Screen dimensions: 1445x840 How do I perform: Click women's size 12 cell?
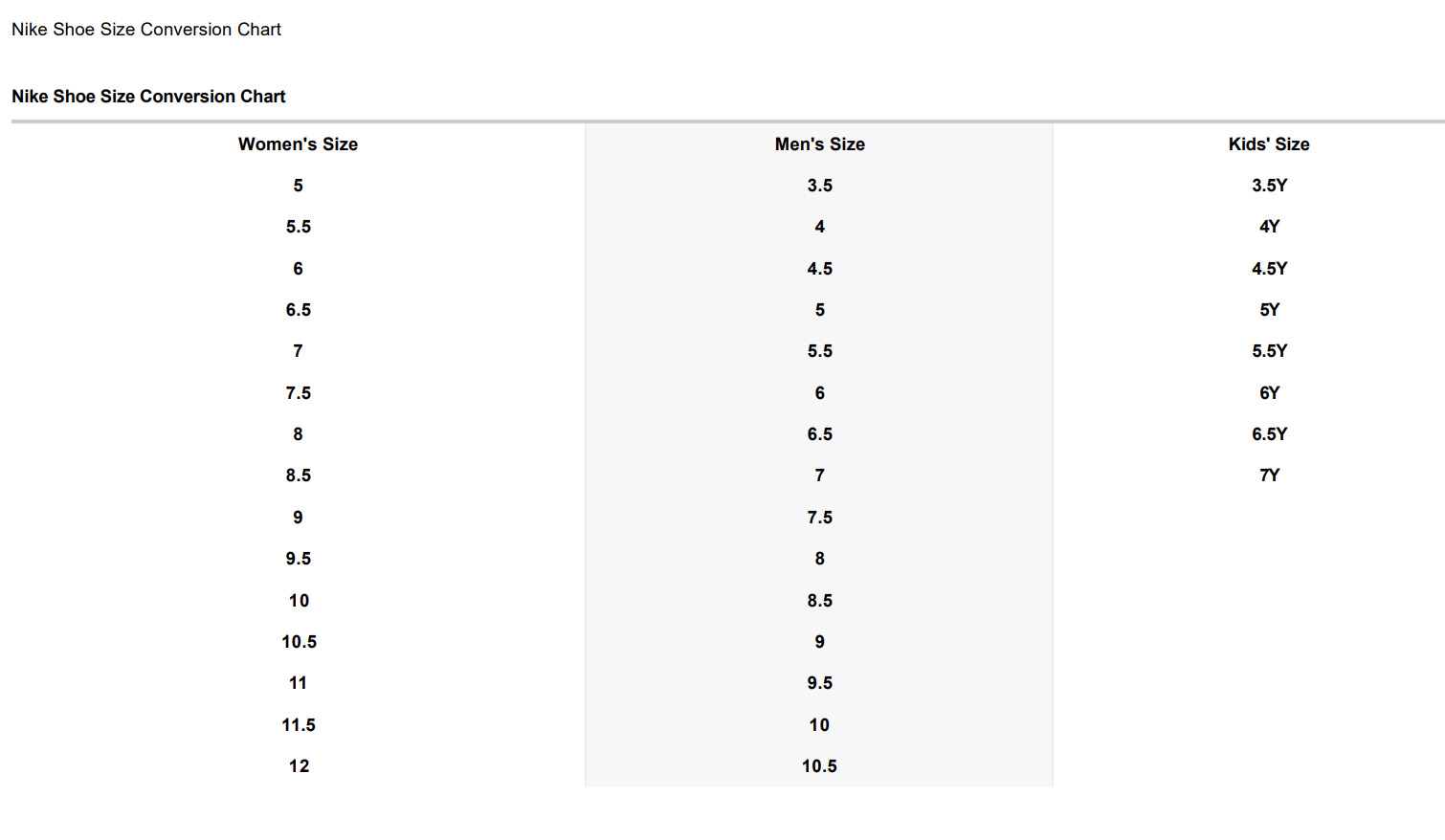(x=299, y=766)
